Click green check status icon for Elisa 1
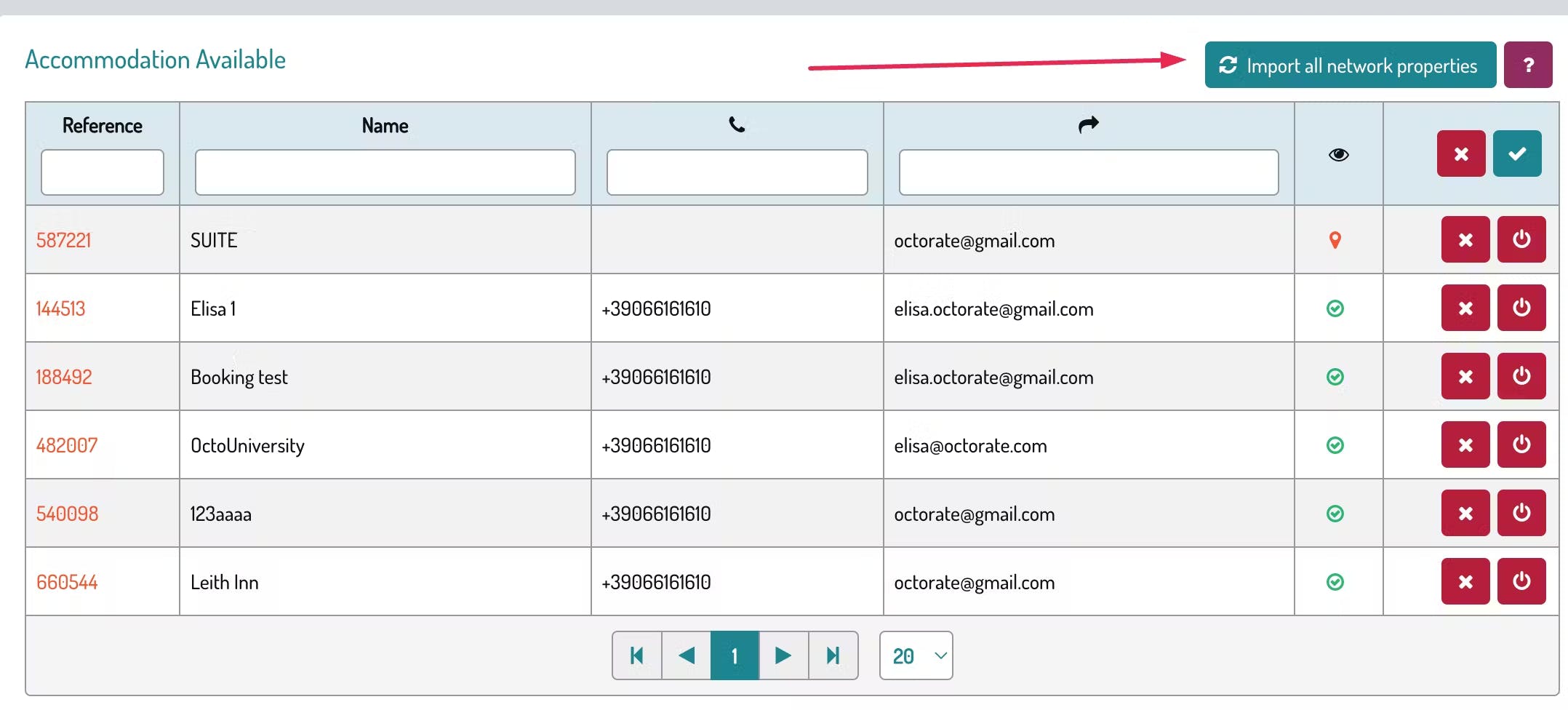The image size is (1568, 710). click(1335, 308)
